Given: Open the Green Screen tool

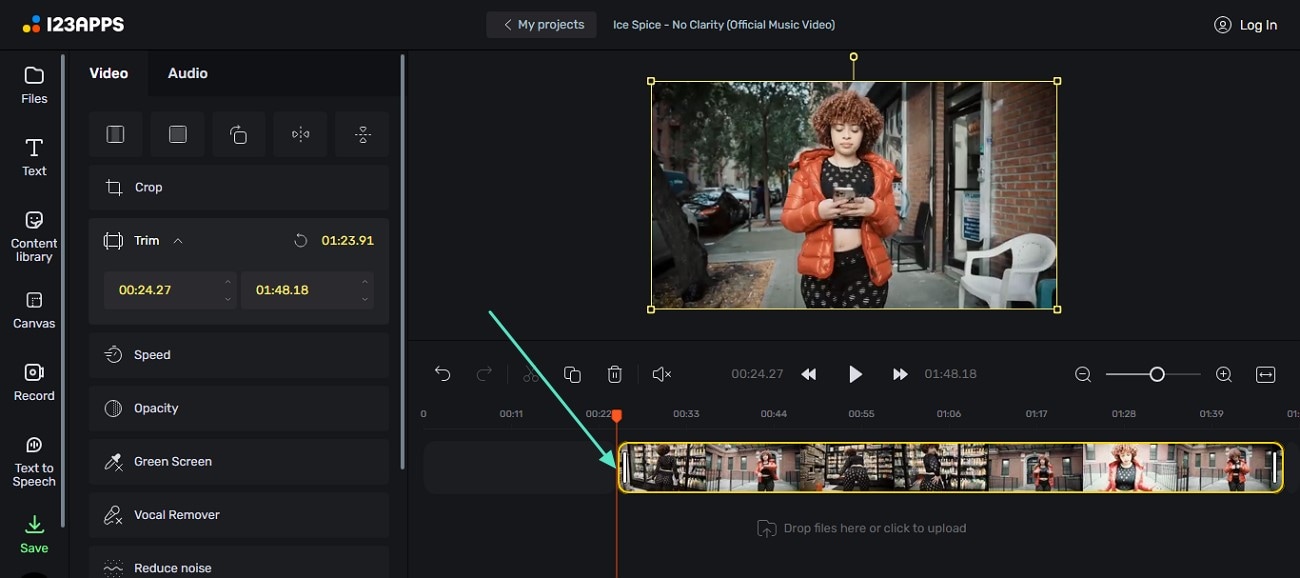Looking at the screenshot, I should tap(239, 461).
